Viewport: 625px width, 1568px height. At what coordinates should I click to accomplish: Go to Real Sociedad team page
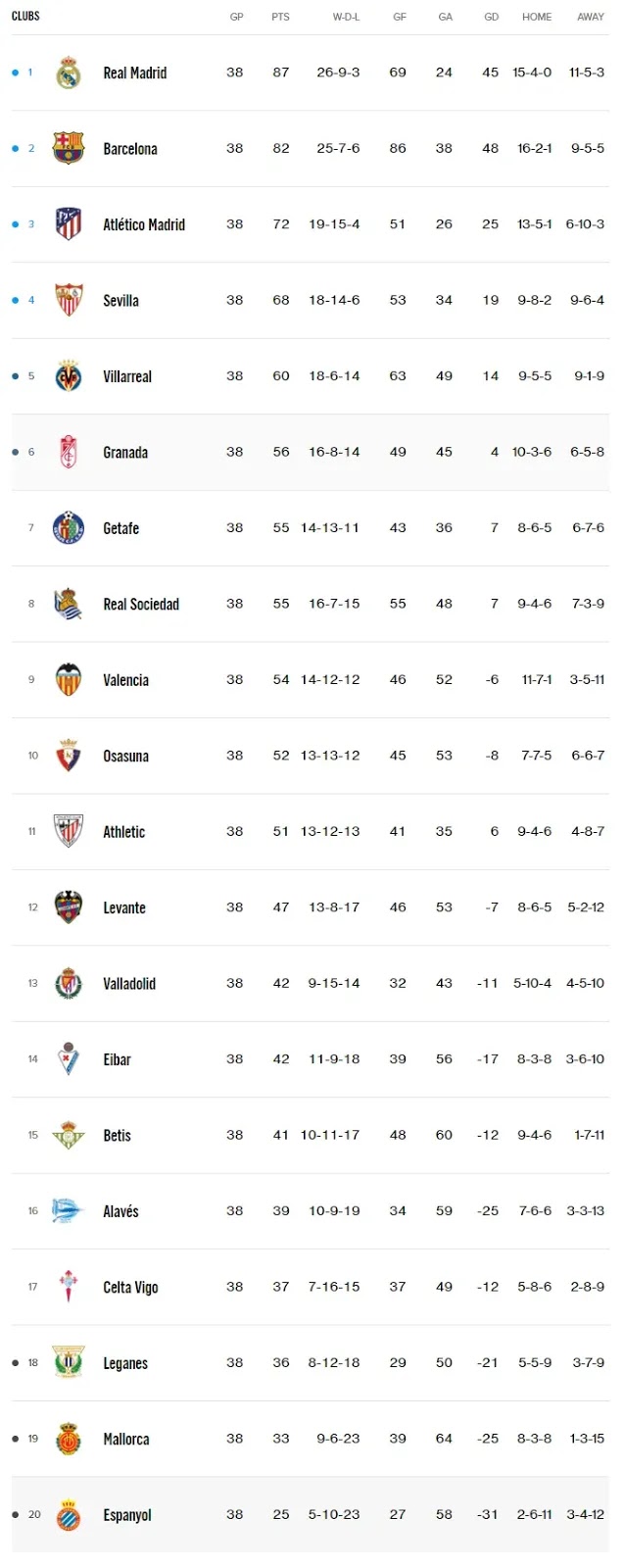141,604
